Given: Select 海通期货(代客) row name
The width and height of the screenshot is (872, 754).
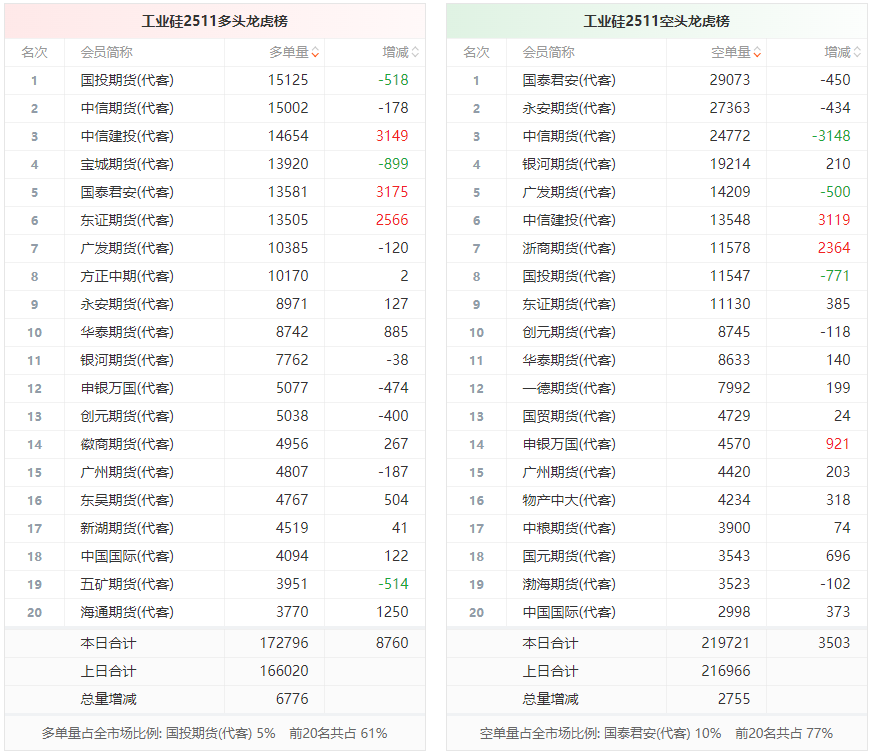Looking at the screenshot, I should pos(127,612).
